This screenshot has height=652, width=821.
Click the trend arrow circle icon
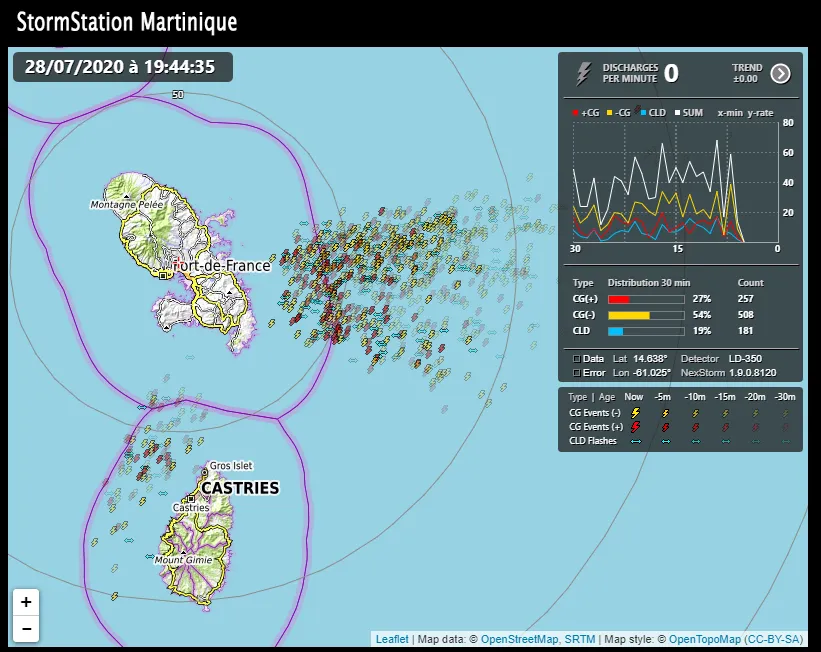click(780, 74)
